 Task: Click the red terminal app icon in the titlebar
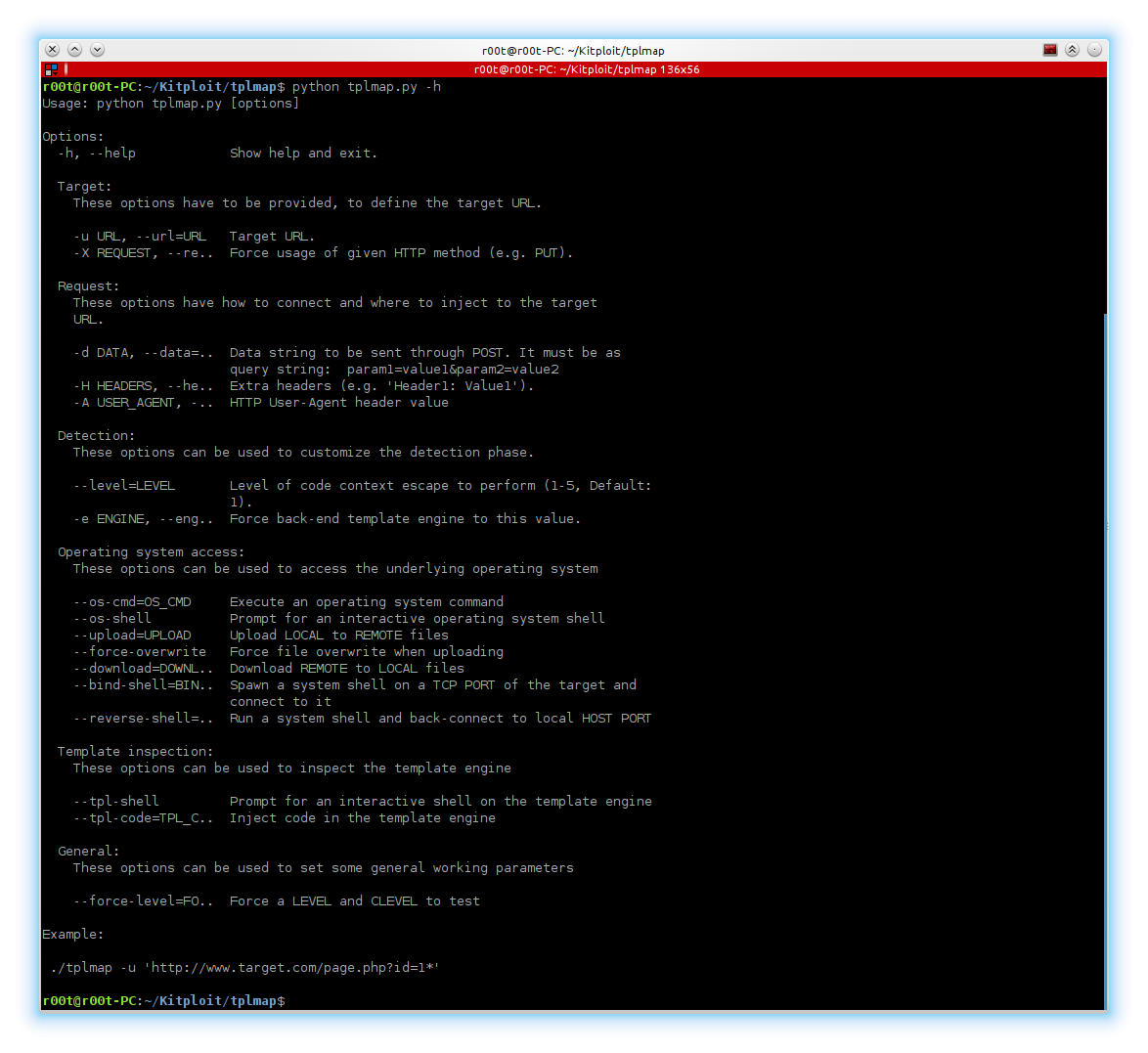coord(1050,50)
